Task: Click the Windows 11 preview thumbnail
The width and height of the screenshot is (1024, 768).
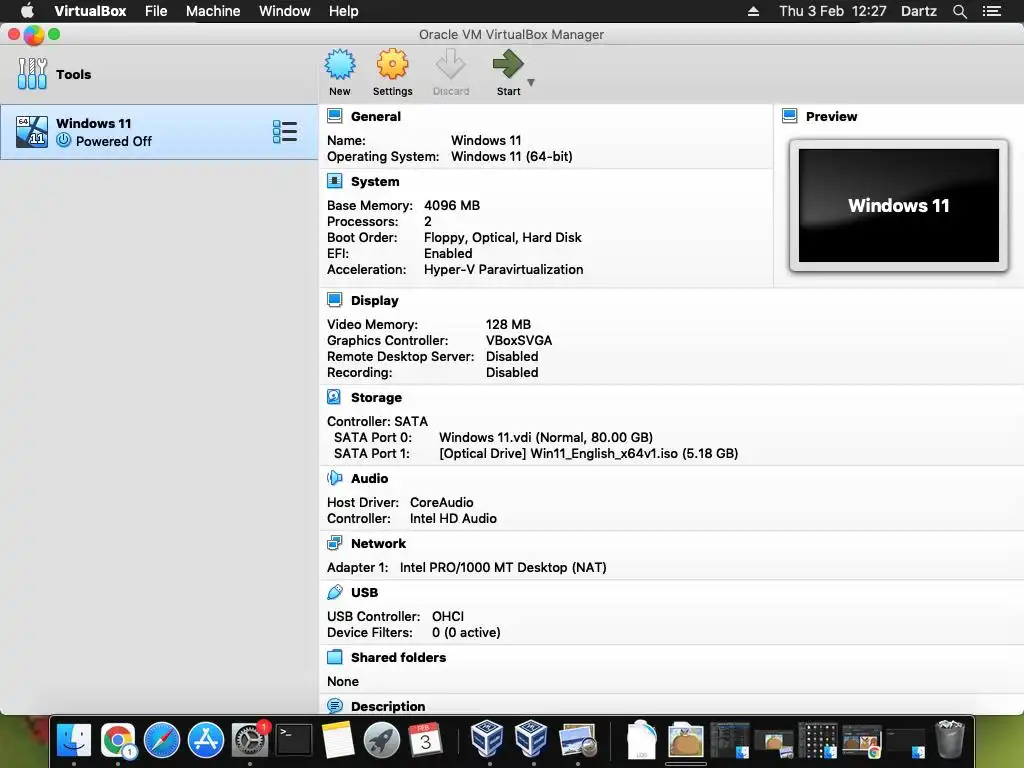Action: 899,205
